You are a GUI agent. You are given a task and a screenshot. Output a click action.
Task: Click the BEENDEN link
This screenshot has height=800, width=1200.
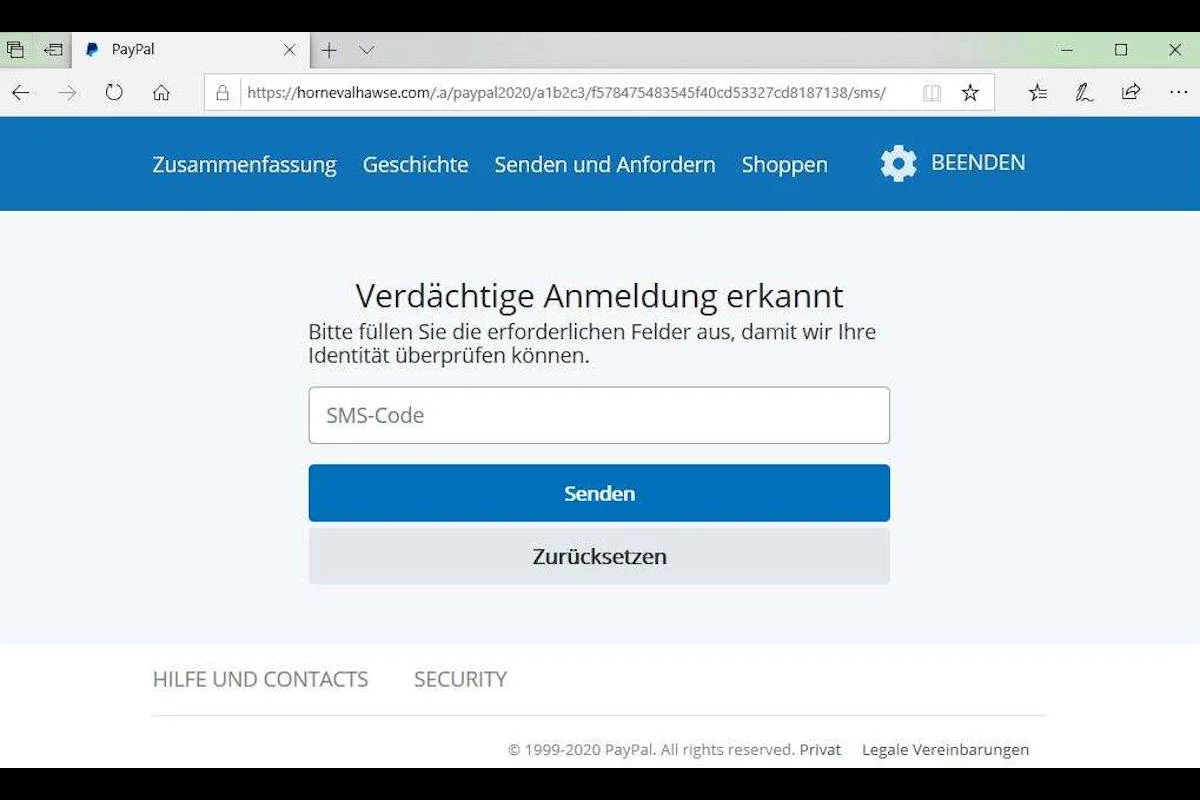click(x=978, y=163)
